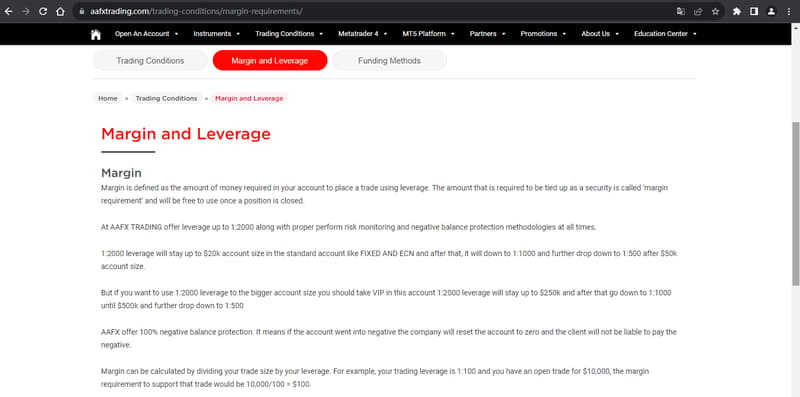800x397 pixels.
Task: Expand Trading Conditions nav dropdown
Action: pyautogui.click(x=289, y=34)
